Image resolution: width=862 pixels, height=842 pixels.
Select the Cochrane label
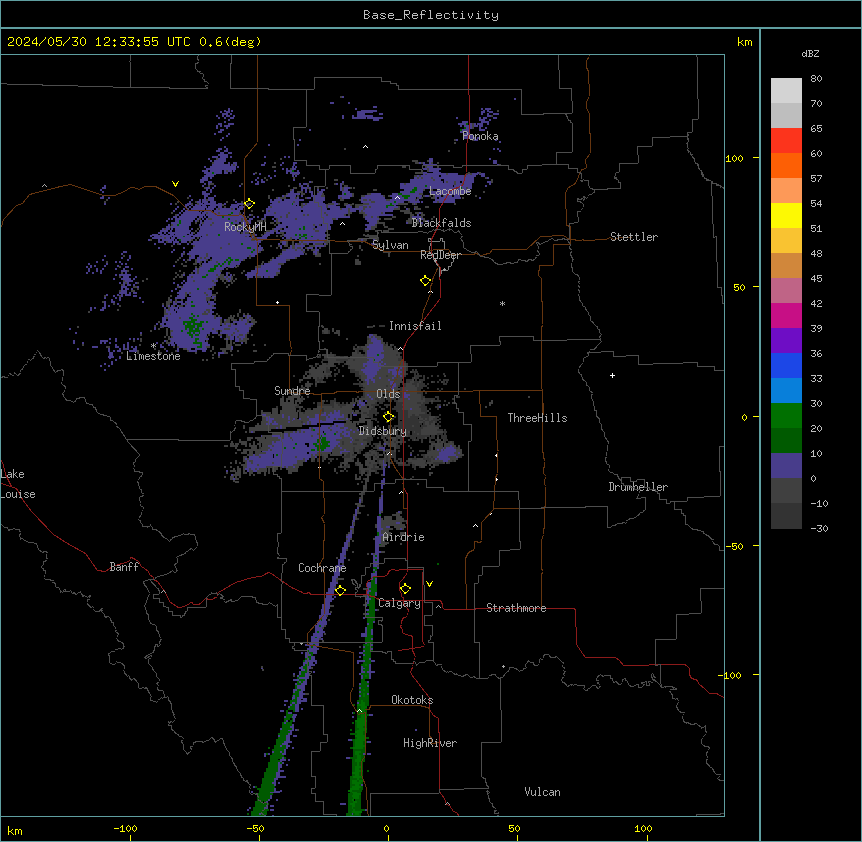click(322, 568)
